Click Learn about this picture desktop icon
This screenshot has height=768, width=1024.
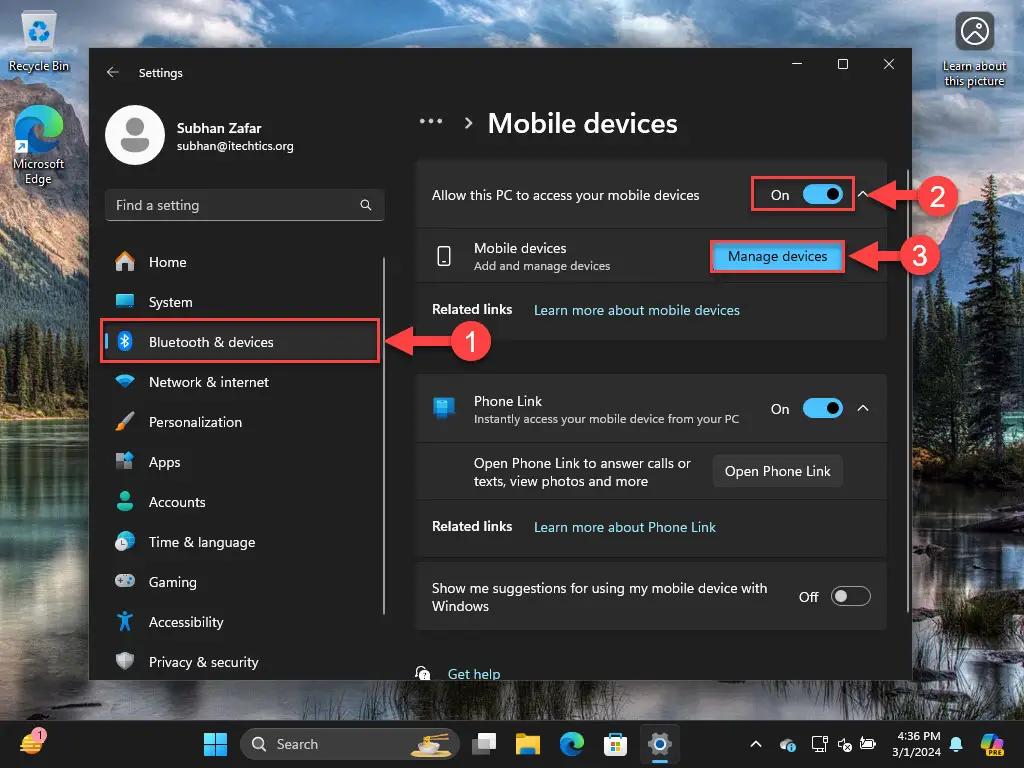click(x=974, y=50)
